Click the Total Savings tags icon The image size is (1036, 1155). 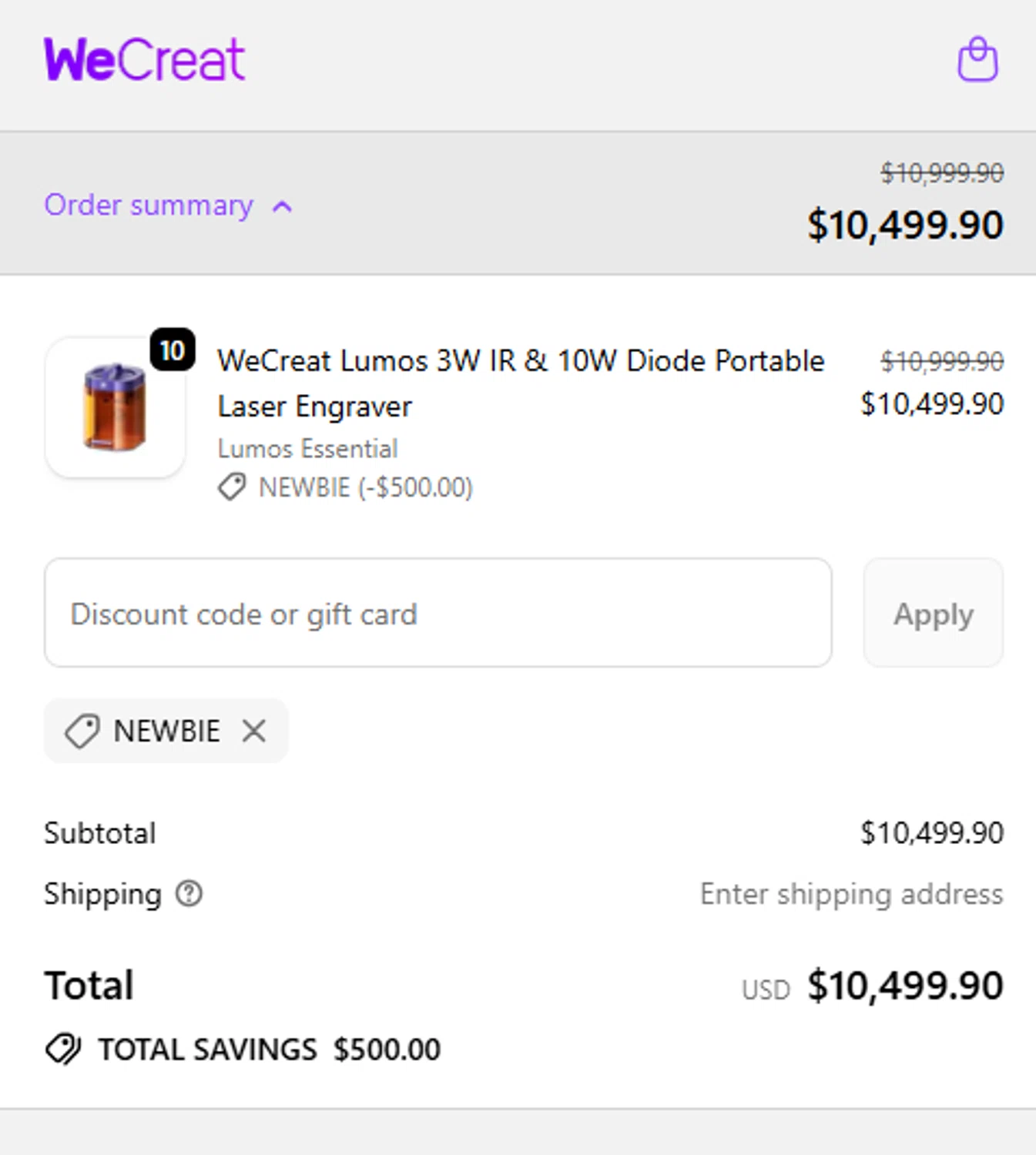click(x=63, y=1049)
